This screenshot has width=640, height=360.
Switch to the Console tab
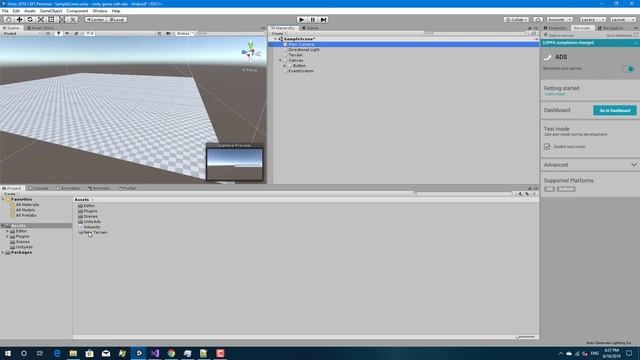(39, 188)
